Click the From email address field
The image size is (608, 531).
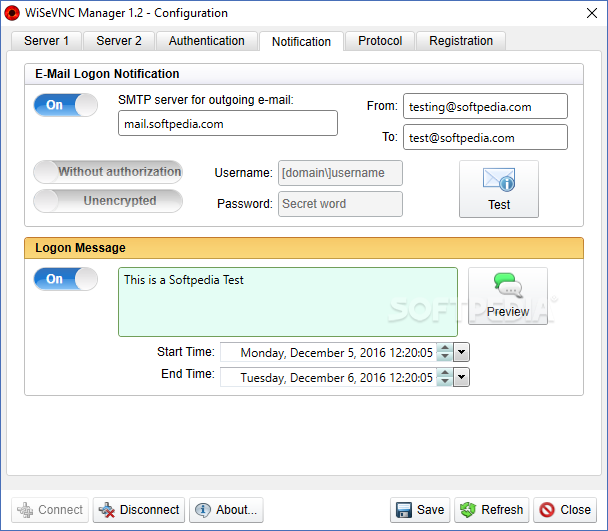tap(485, 106)
